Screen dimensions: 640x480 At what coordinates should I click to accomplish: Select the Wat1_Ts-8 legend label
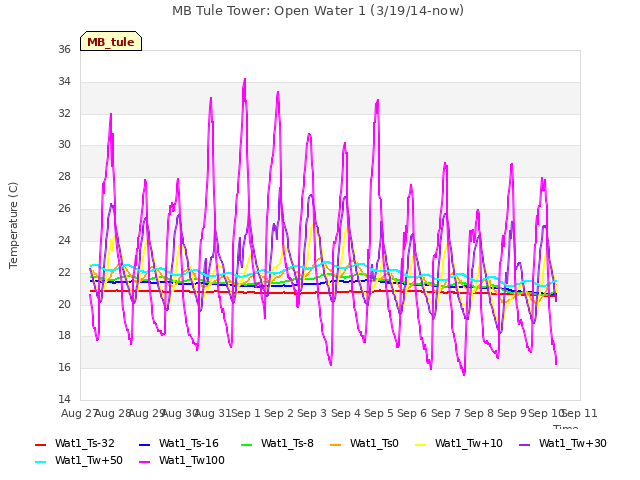point(287,443)
